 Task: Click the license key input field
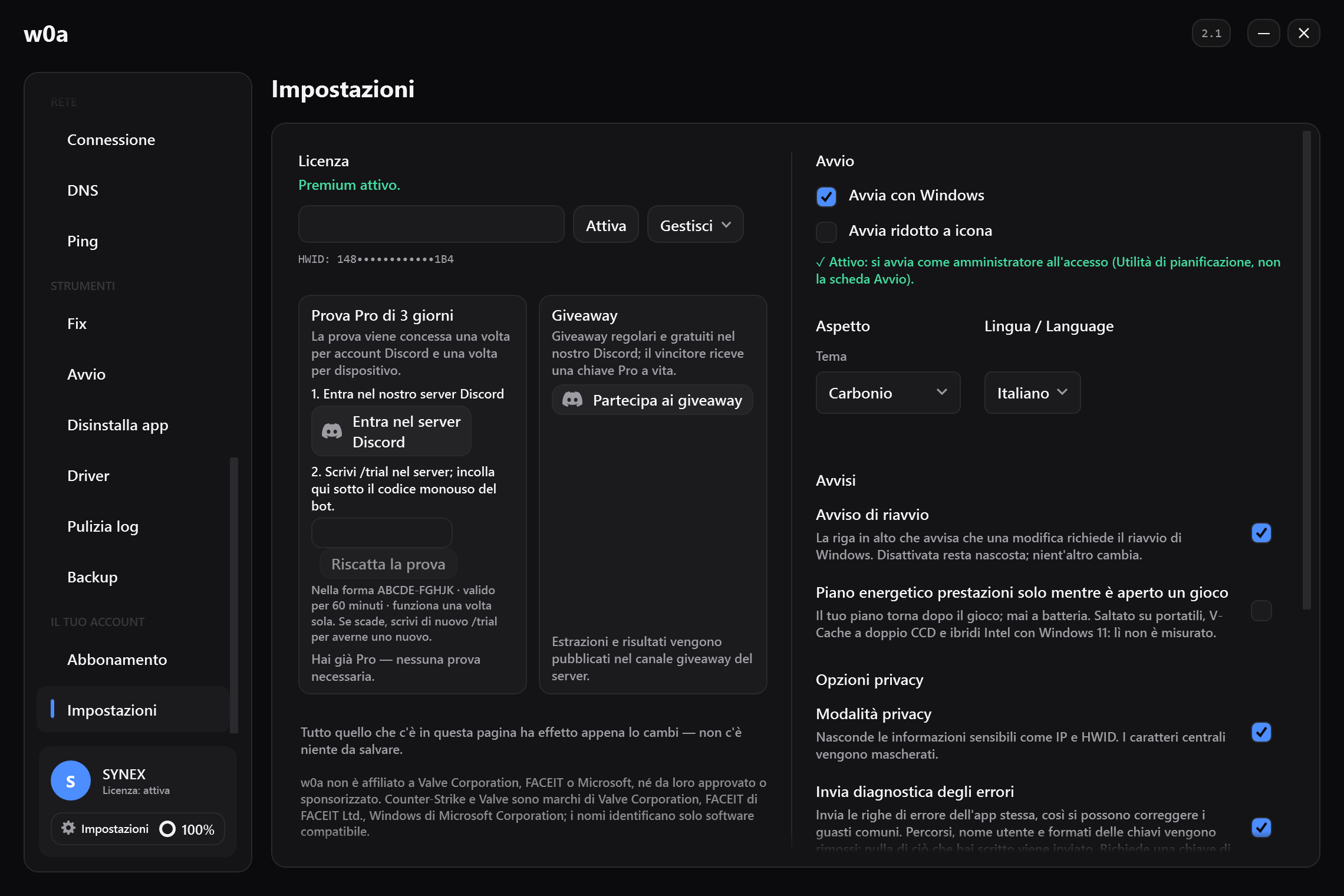[431, 225]
